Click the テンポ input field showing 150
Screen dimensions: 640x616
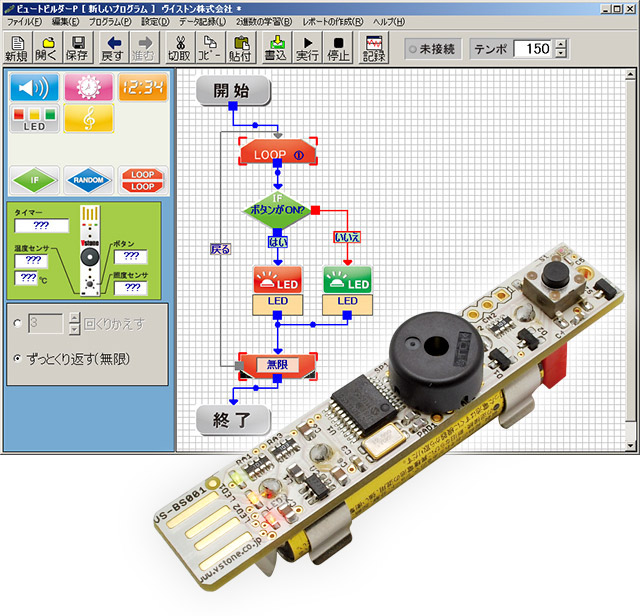[533, 48]
